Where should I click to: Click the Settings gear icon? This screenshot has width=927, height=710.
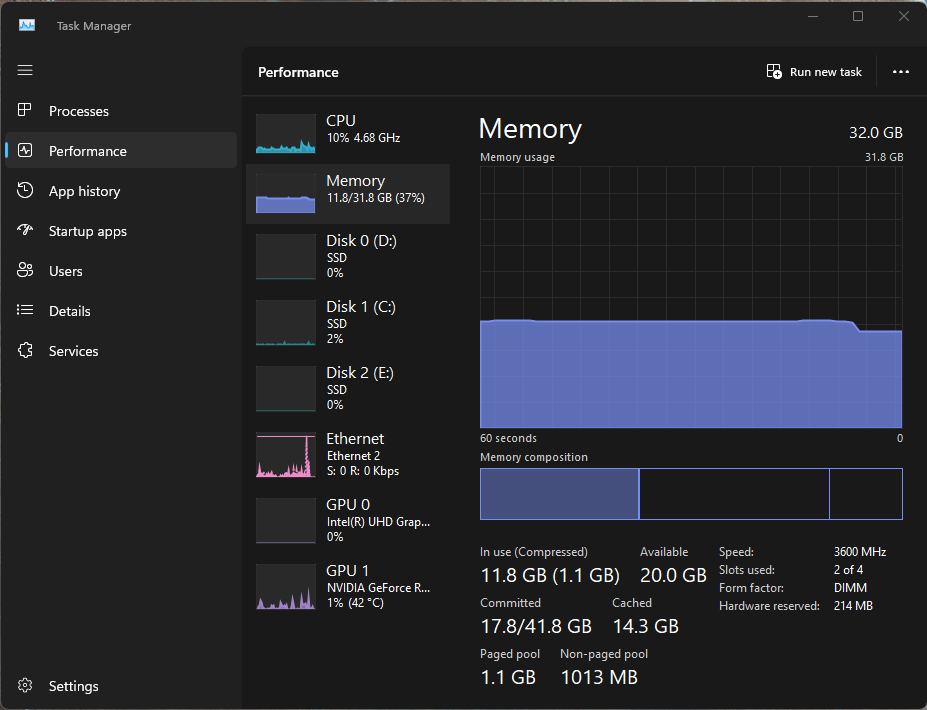[x=26, y=686]
